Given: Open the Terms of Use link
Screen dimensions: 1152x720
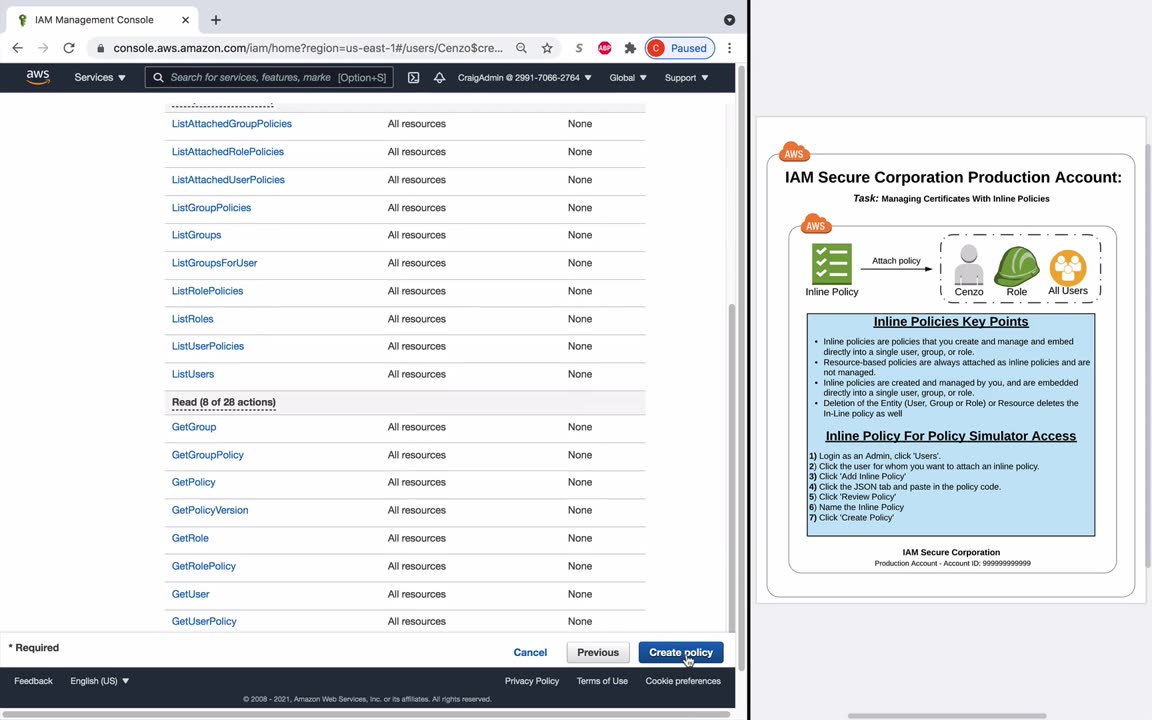Looking at the screenshot, I should (x=602, y=681).
